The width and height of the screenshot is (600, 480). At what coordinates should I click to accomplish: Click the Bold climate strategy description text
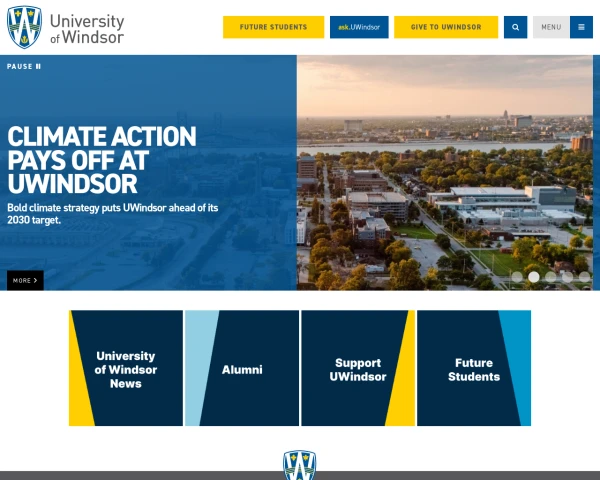[x=112, y=214]
